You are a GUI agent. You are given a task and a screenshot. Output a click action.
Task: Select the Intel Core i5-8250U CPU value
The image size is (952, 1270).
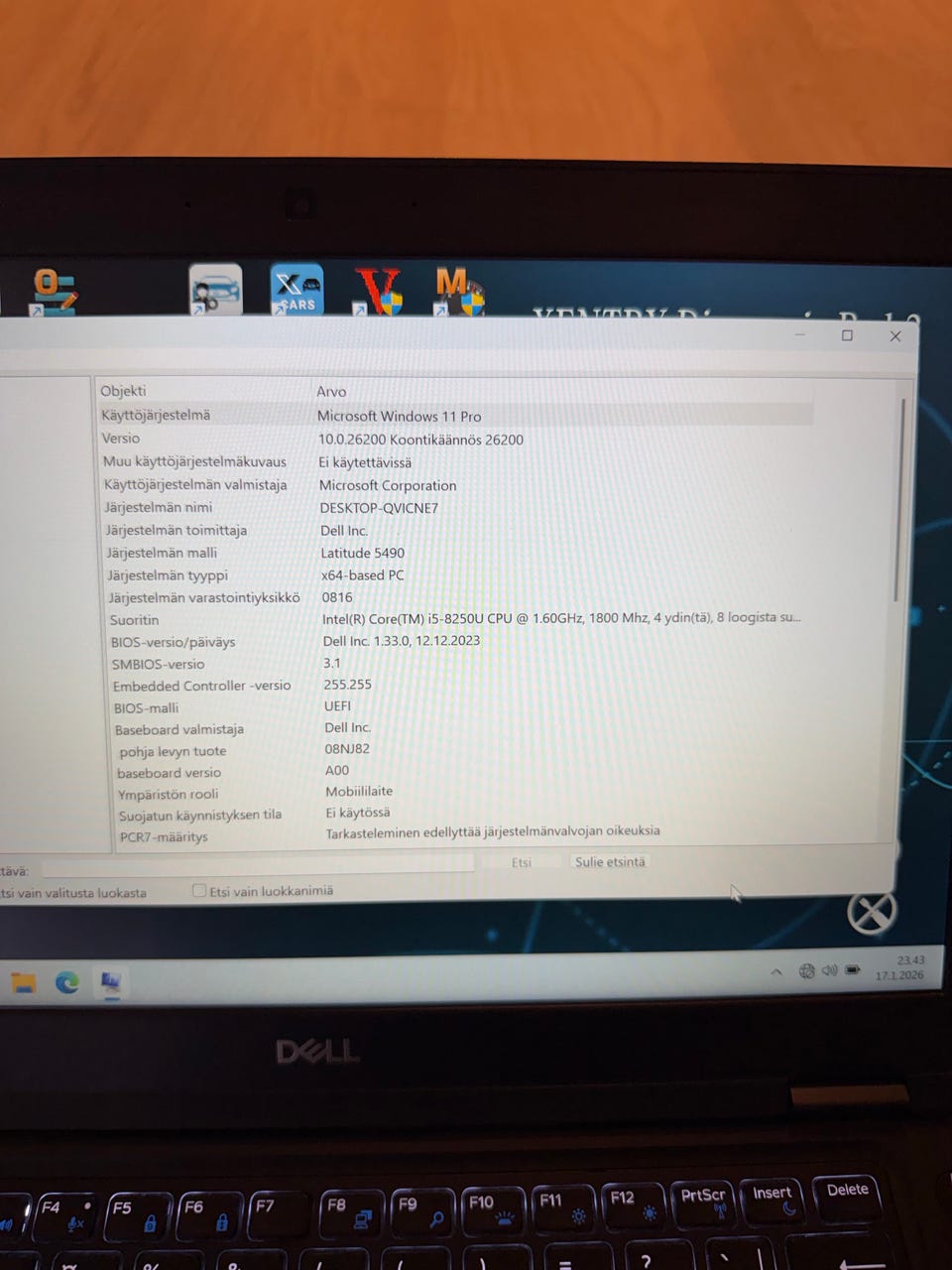click(561, 617)
